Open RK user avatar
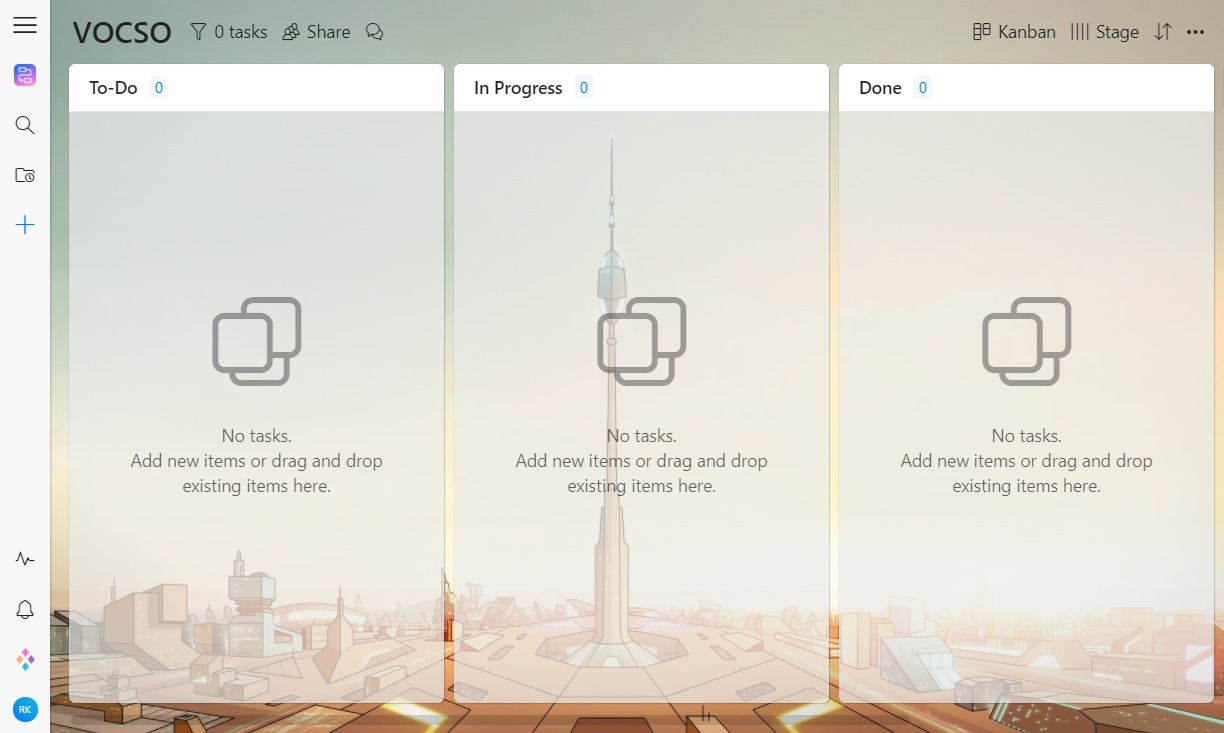The image size is (1224, 733). [25, 709]
